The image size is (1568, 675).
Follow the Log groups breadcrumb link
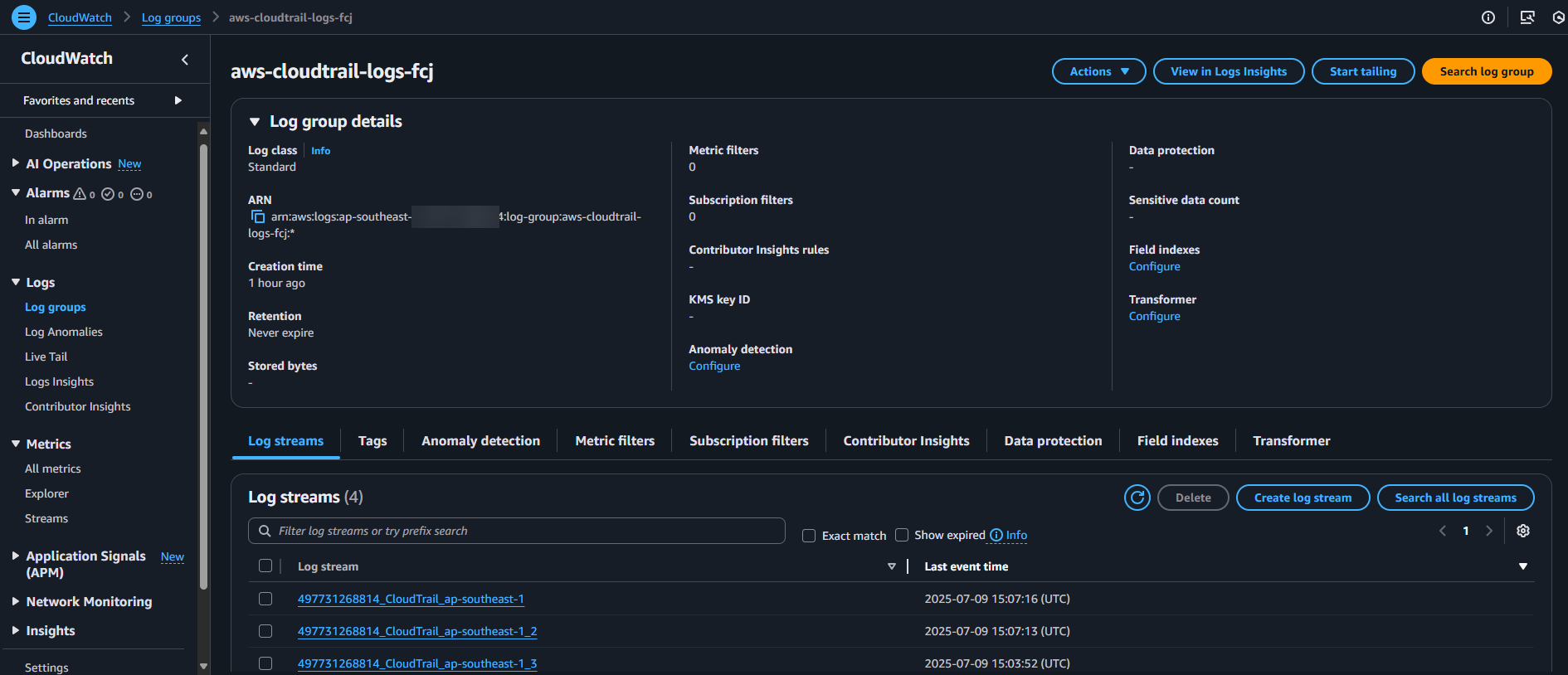[171, 17]
